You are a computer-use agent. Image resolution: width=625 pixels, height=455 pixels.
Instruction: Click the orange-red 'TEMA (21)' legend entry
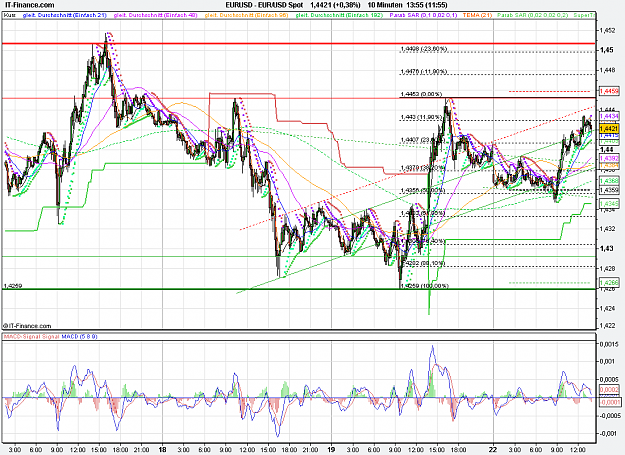[477, 15]
